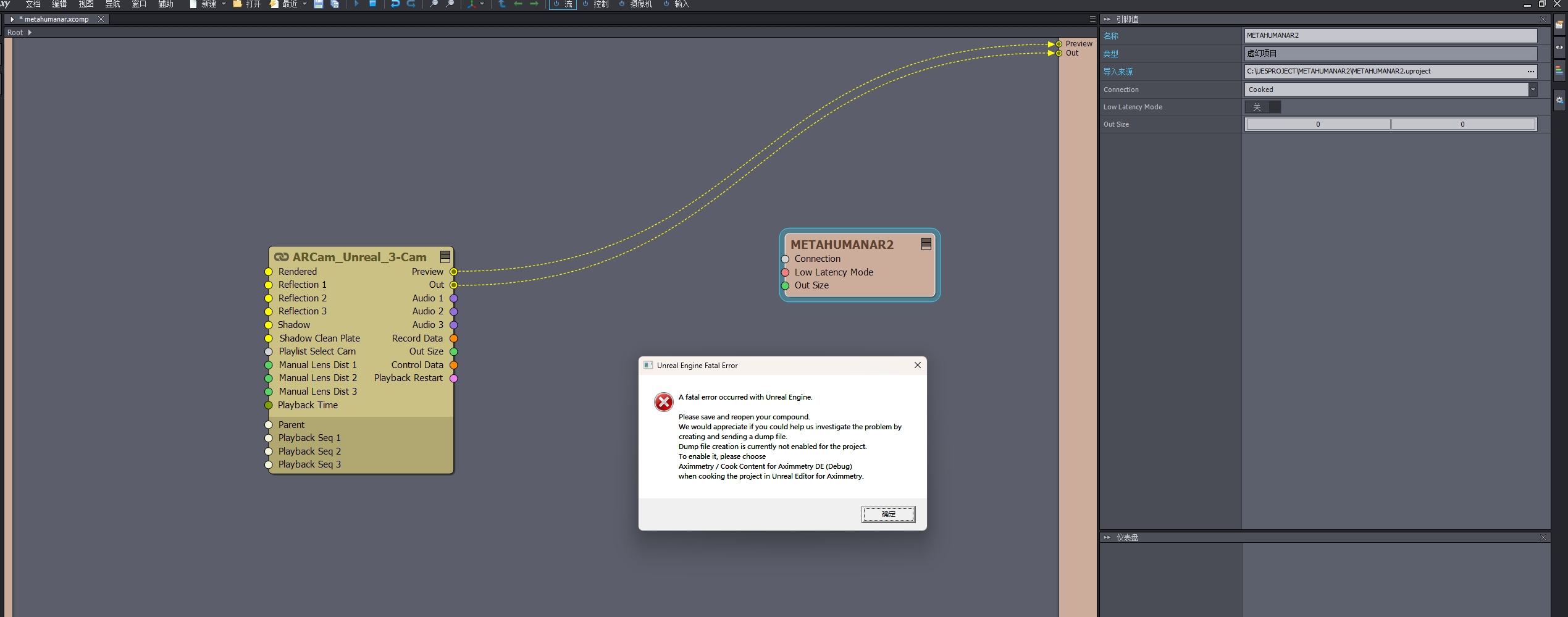Click the browse ellipsis button for 导入来源
Screen dimensions: 1568x617
[1531, 71]
